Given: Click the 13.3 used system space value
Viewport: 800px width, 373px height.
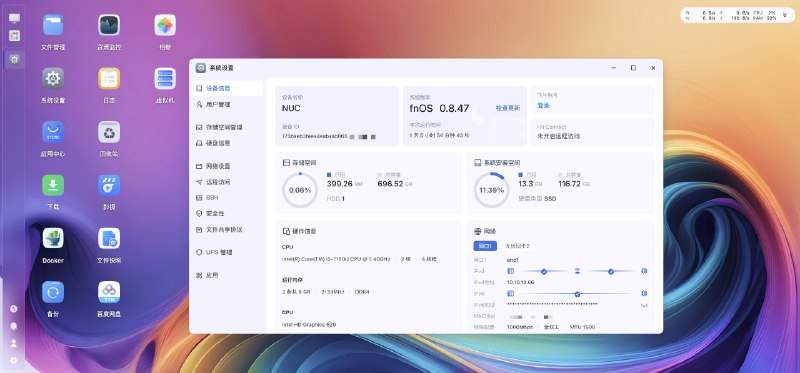Looking at the screenshot, I should pyautogui.click(x=526, y=184).
